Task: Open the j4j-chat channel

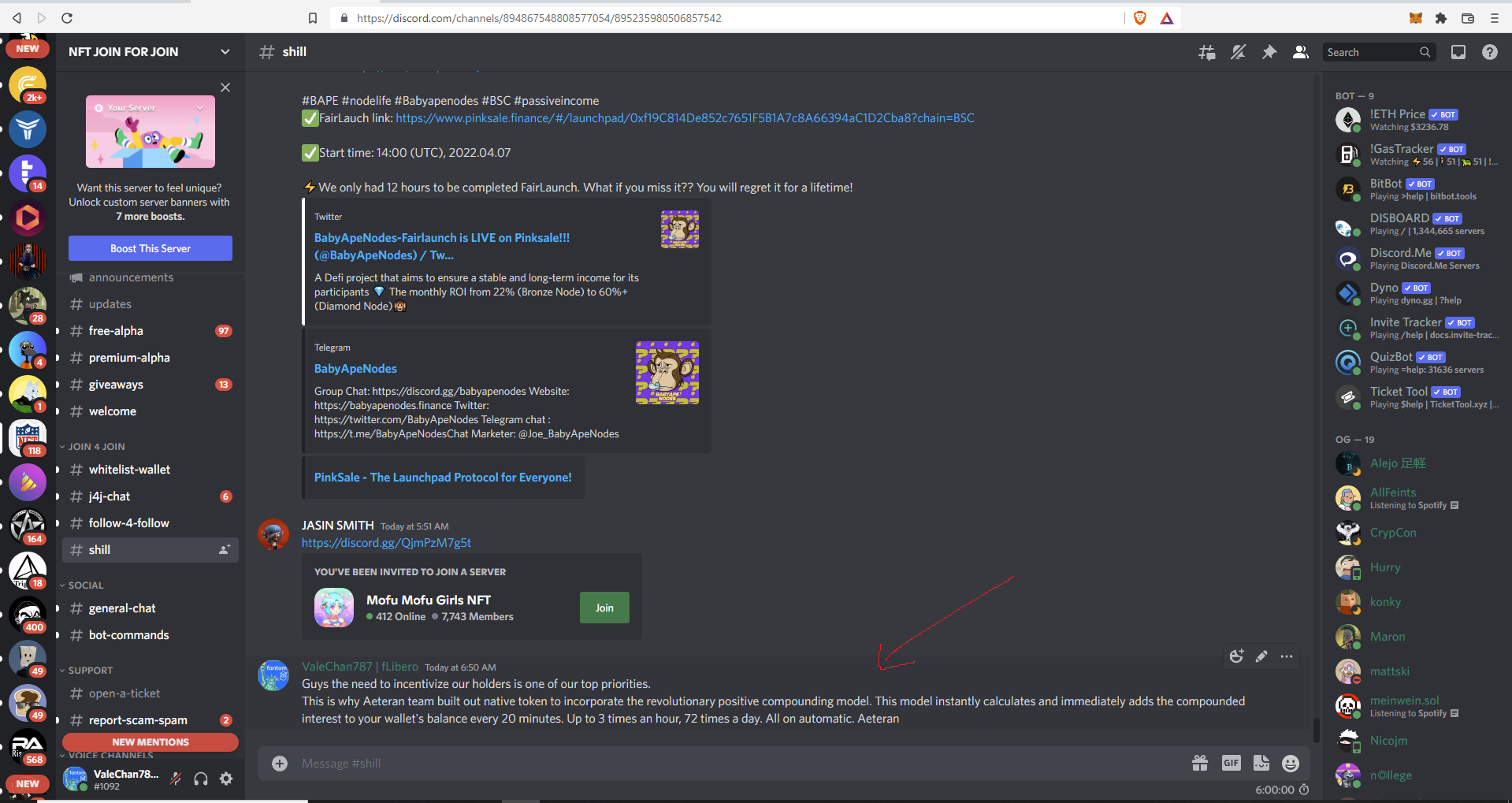Action: pos(150,496)
